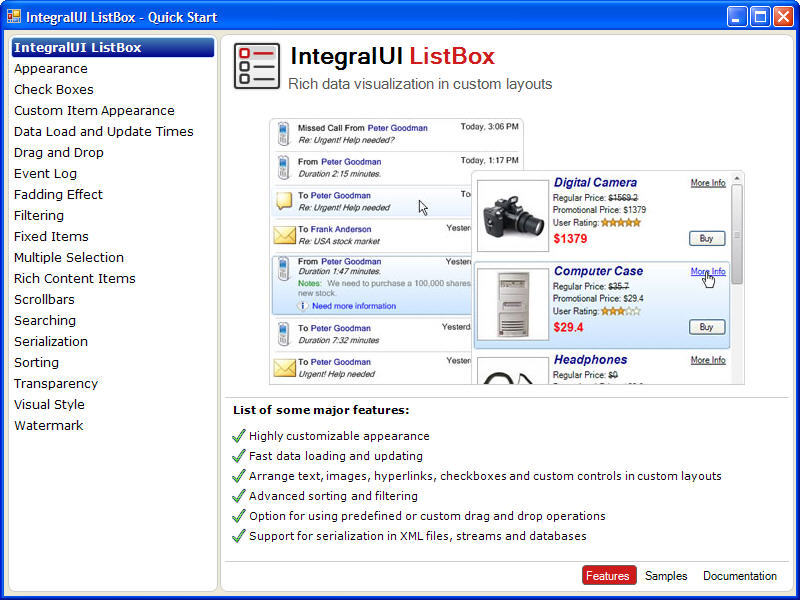Open the Transparency sample
The height and width of the screenshot is (600, 800).
pos(56,383)
